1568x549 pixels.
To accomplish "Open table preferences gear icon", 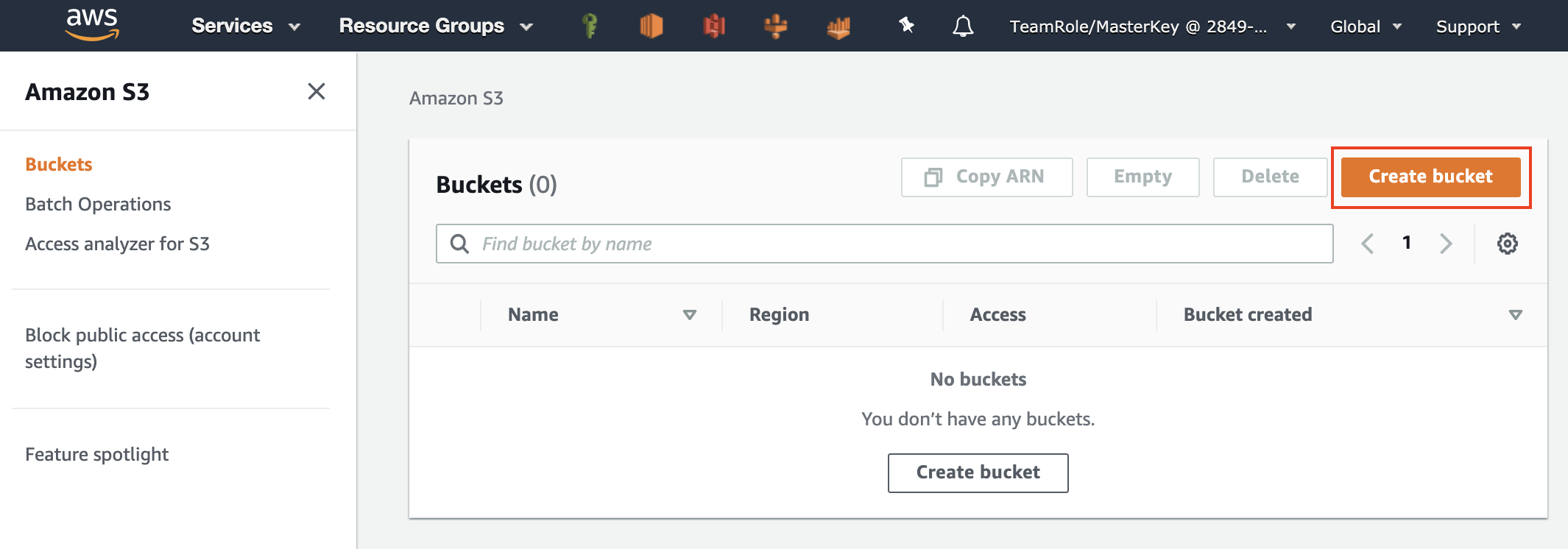I will point(1507,244).
